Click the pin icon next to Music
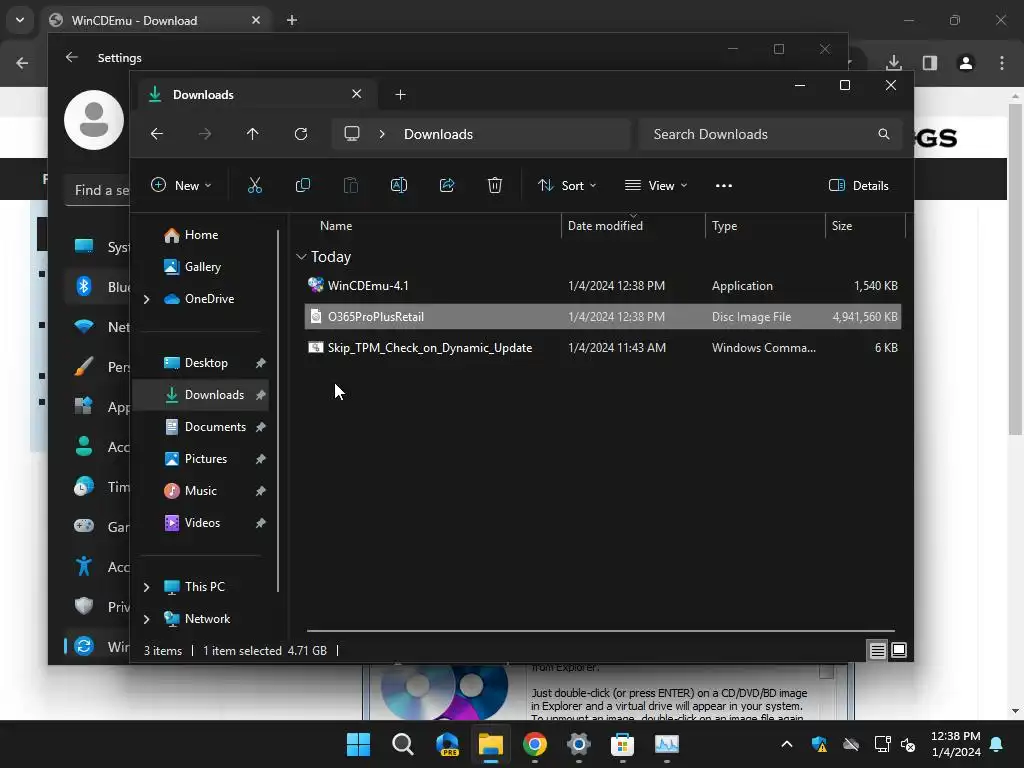The image size is (1024, 768). pyautogui.click(x=261, y=490)
